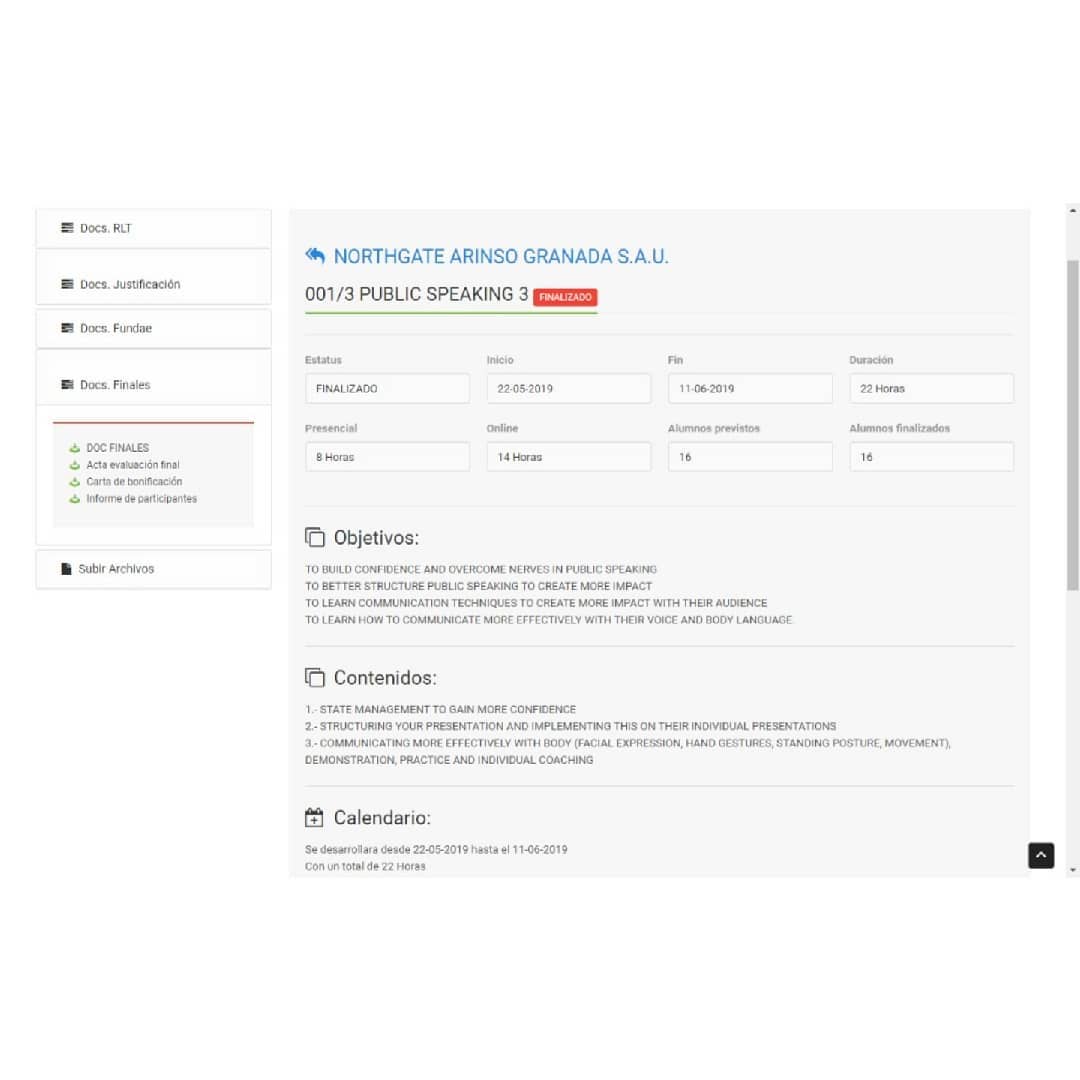Image resolution: width=1080 pixels, height=1080 pixels.
Task: Click the "Calendario:" heading text
Action: (382, 818)
